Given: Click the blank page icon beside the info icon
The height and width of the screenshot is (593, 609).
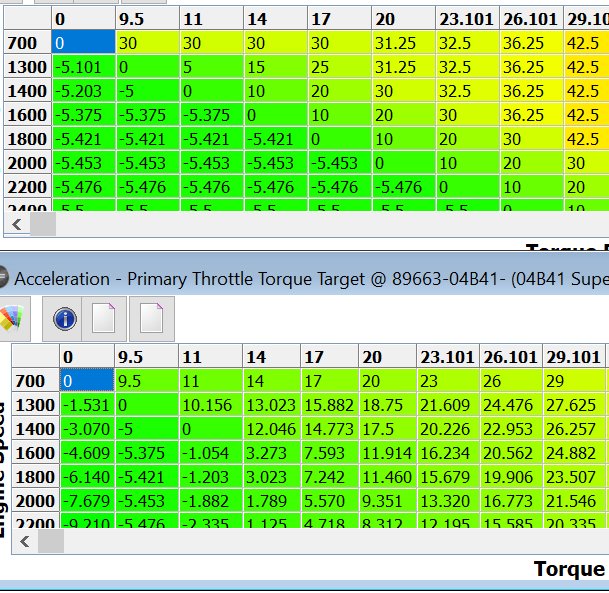Looking at the screenshot, I should coord(104,319).
